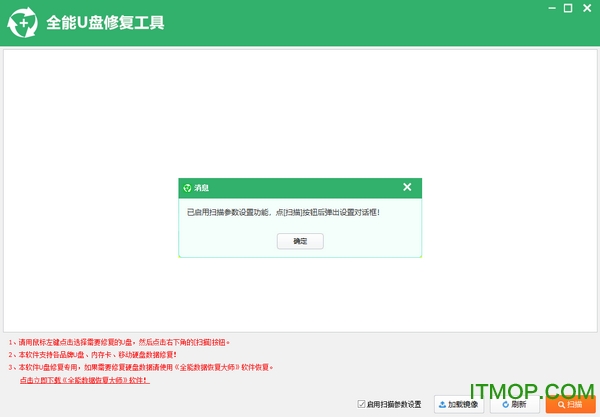The width and height of the screenshot is (600, 417).
Task: Click the 消息 dialog title text
Action: (201, 188)
